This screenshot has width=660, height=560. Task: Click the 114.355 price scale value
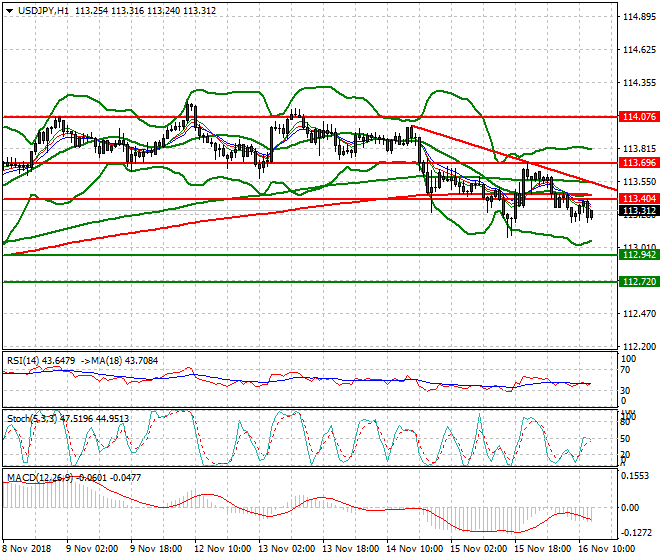tap(639, 83)
